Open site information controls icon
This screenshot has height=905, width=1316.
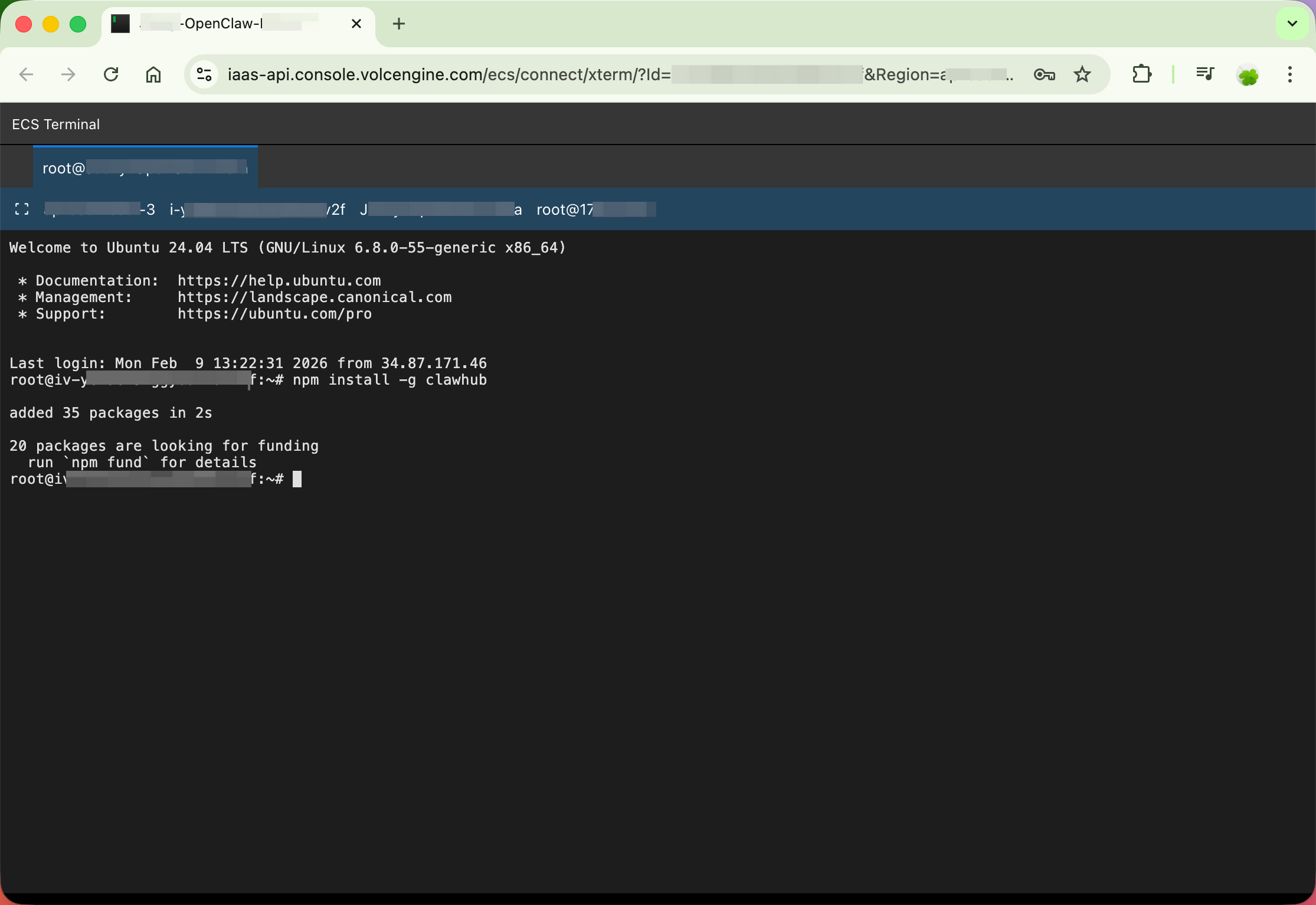click(x=204, y=74)
